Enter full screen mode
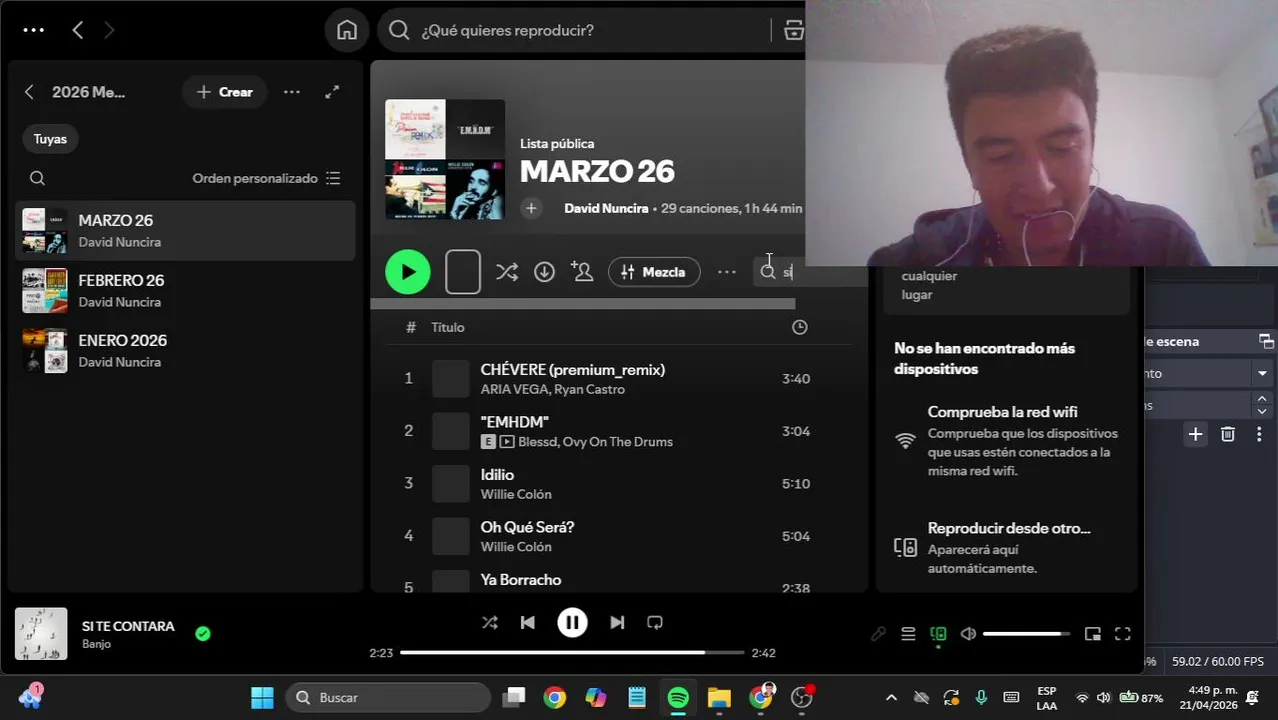This screenshot has width=1278, height=720. [1123, 634]
